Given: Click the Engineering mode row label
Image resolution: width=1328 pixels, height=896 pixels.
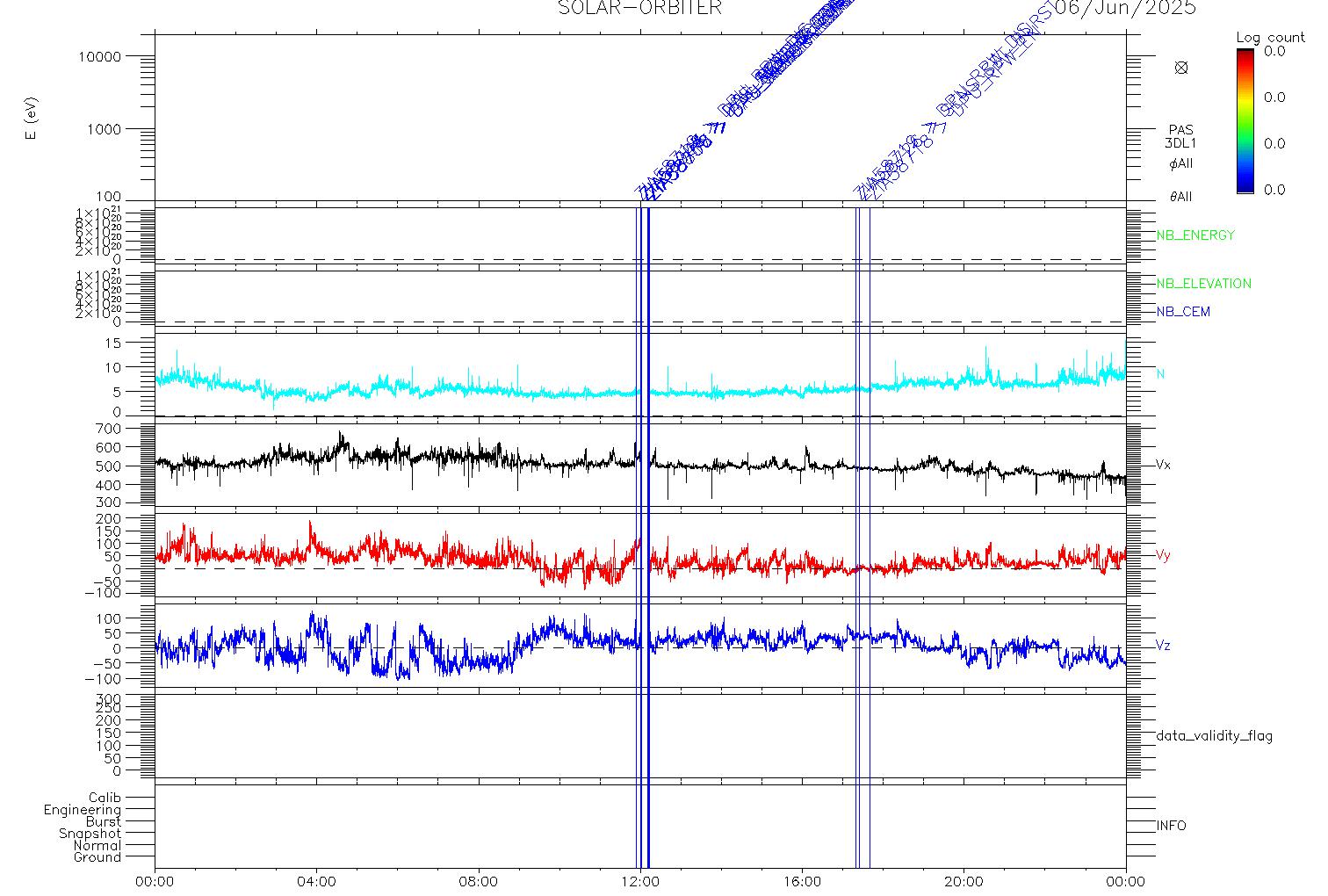Looking at the screenshot, I should 83,810.
